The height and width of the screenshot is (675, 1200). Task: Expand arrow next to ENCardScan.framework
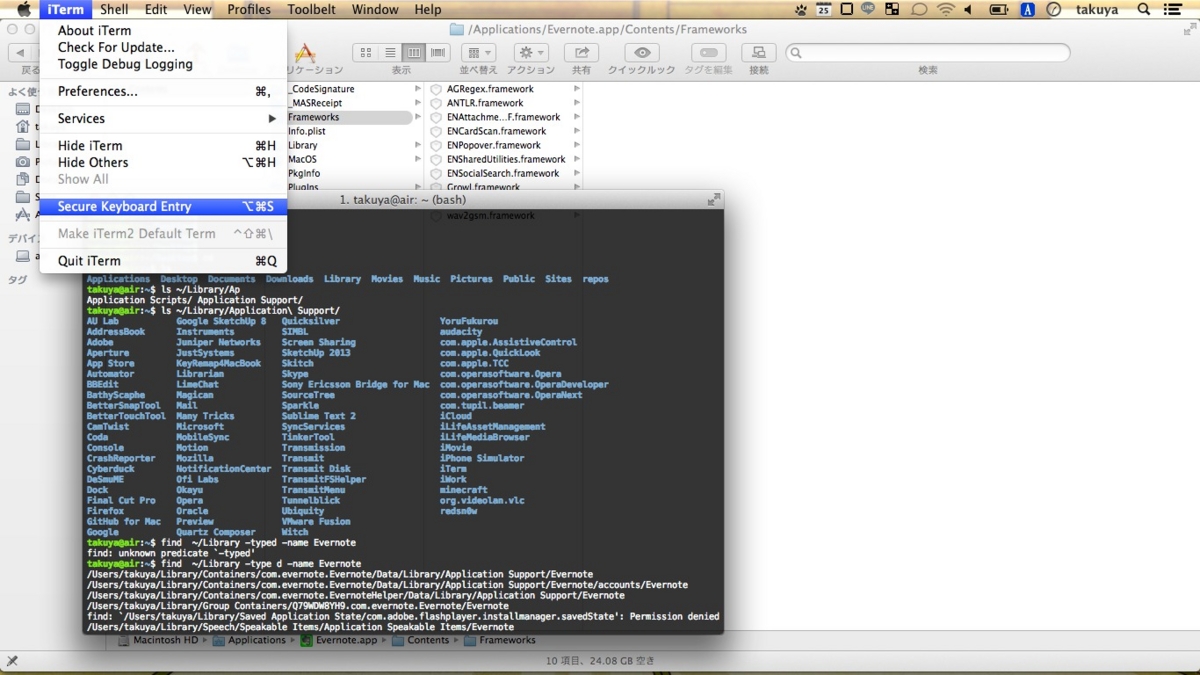point(577,131)
